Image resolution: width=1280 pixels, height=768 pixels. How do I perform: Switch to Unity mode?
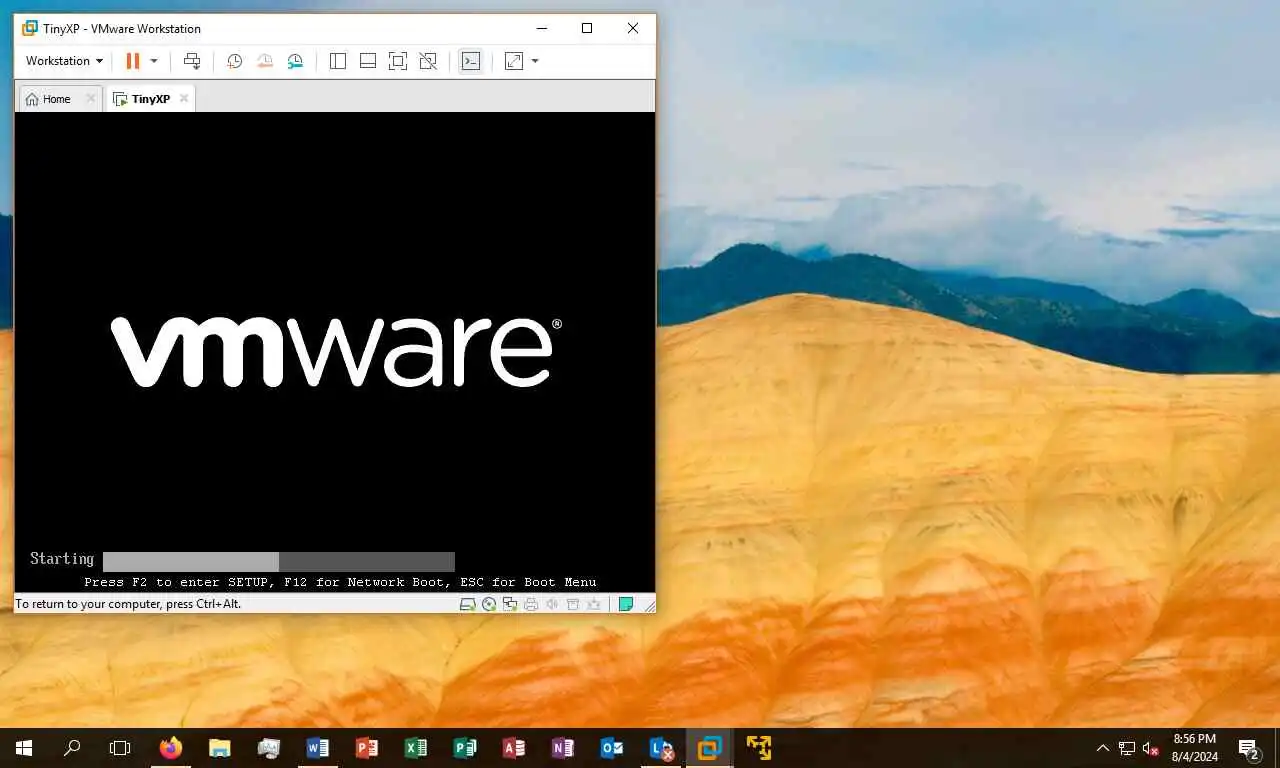coord(428,61)
